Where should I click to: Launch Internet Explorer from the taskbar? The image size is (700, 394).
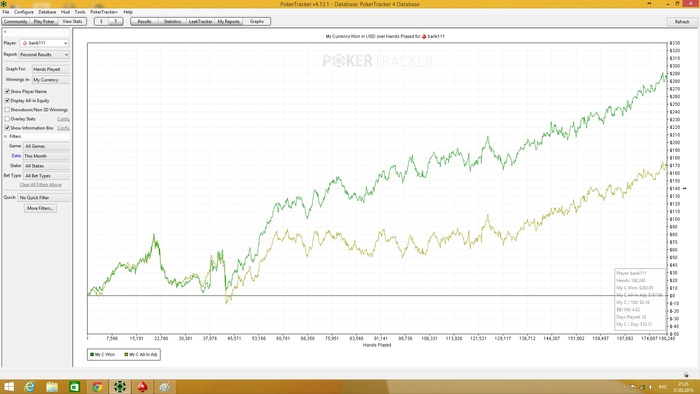click(29, 386)
